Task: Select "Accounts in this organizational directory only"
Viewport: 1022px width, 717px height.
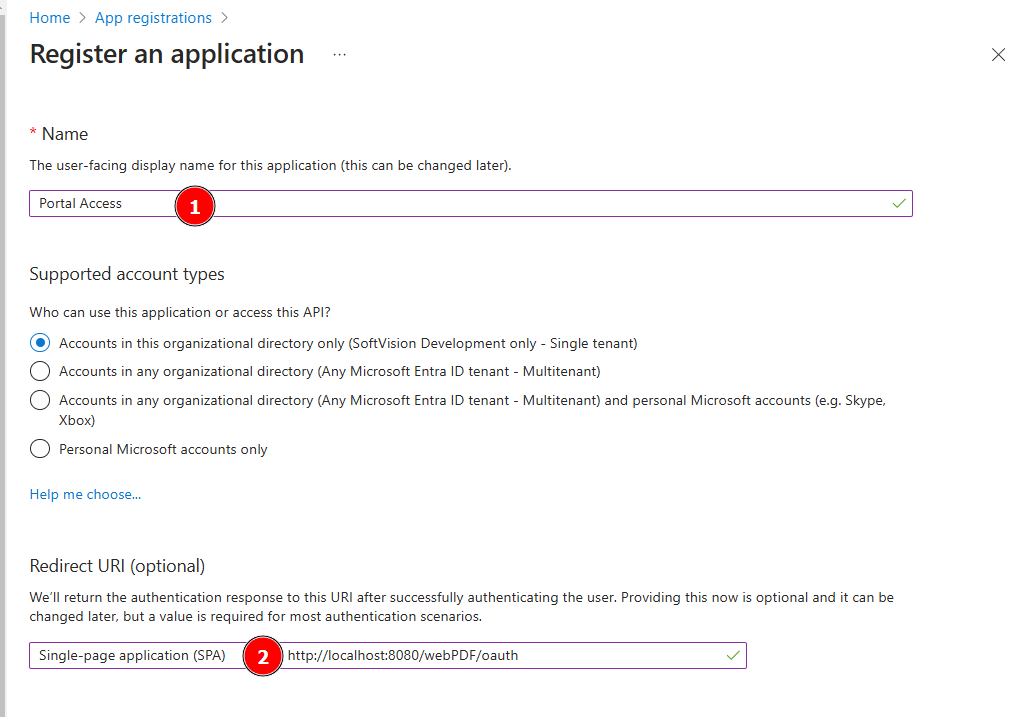Action: pyautogui.click(x=39, y=342)
